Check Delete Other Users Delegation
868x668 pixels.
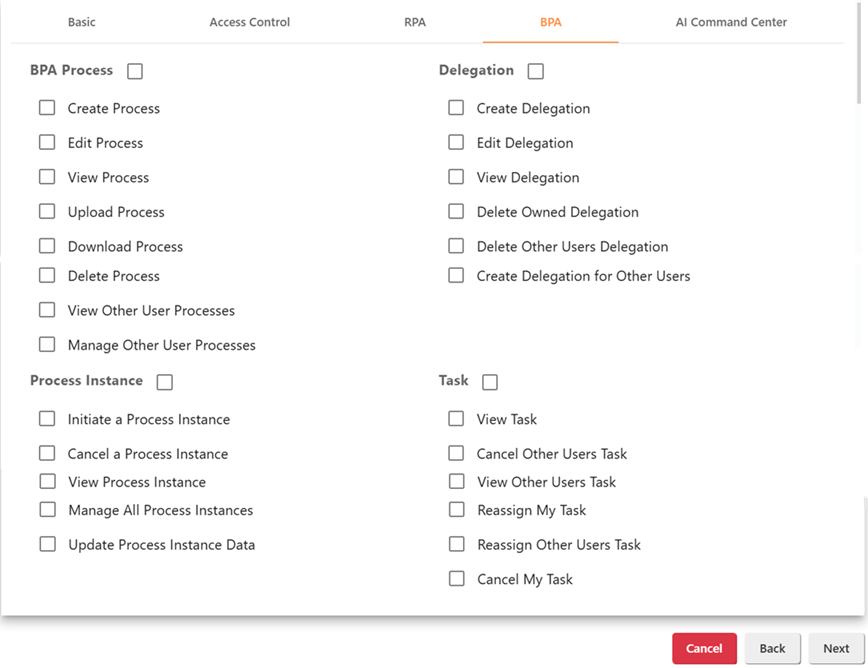pos(456,246)
